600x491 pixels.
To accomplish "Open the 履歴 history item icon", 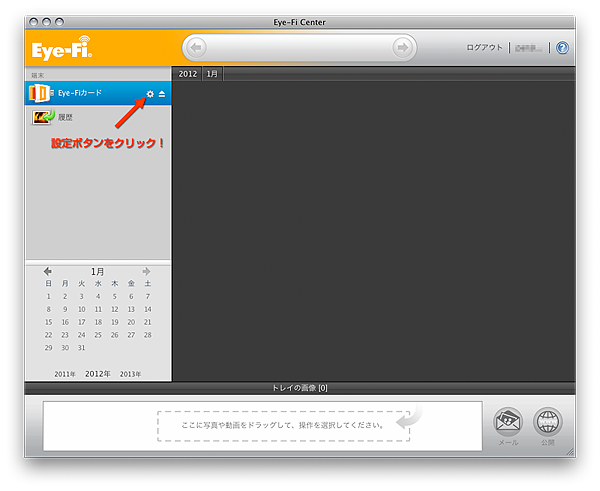I will pyautogui.click(x=43, y=117).
